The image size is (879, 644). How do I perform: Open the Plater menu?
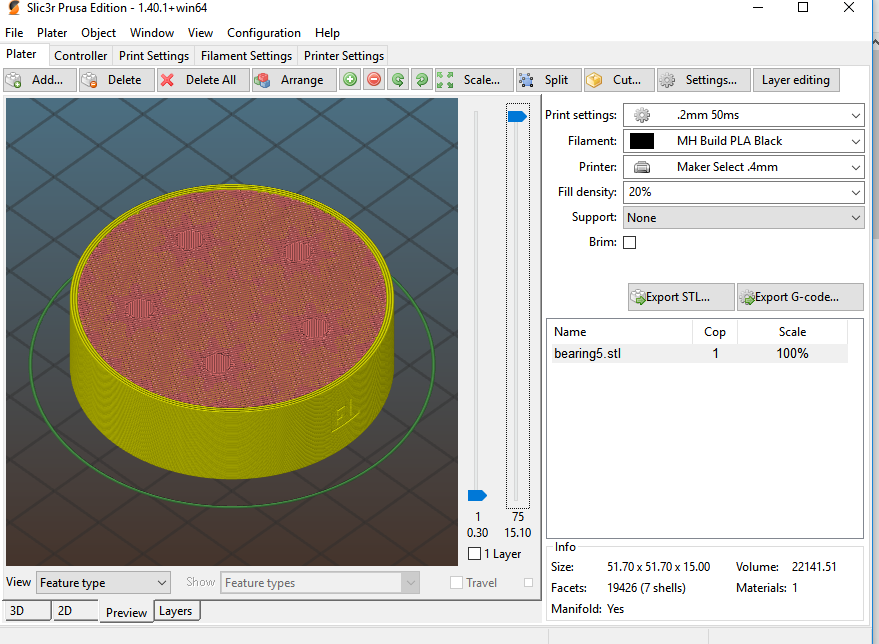click(x=52, y=33)
